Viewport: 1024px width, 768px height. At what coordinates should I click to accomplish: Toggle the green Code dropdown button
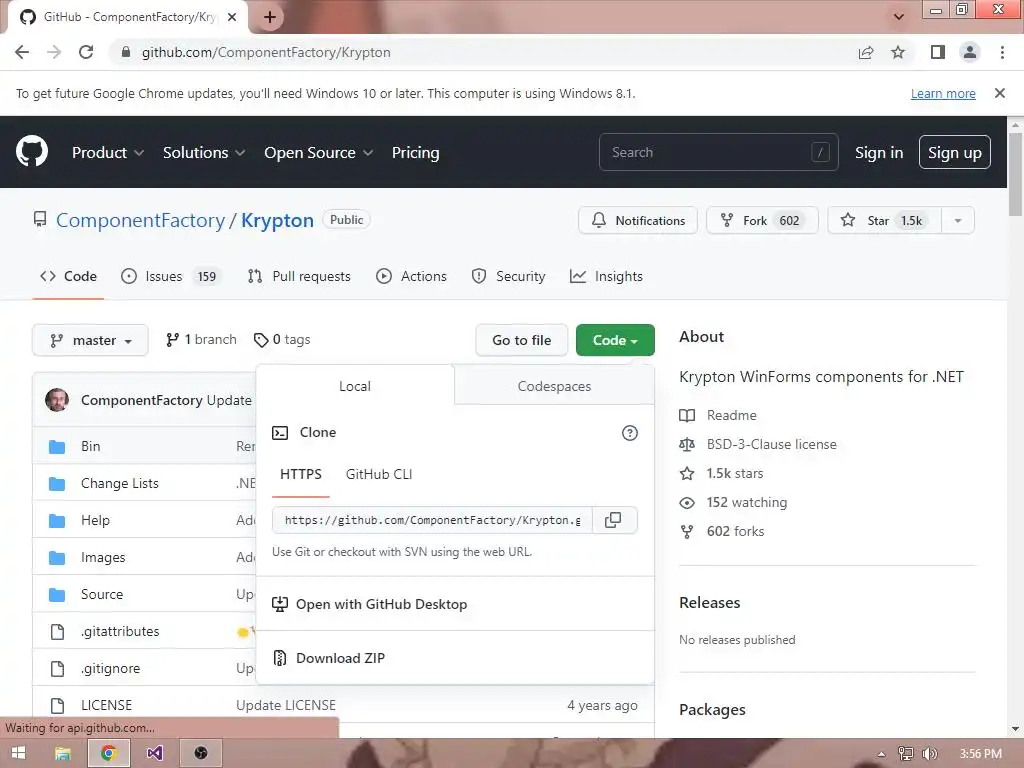615,340
